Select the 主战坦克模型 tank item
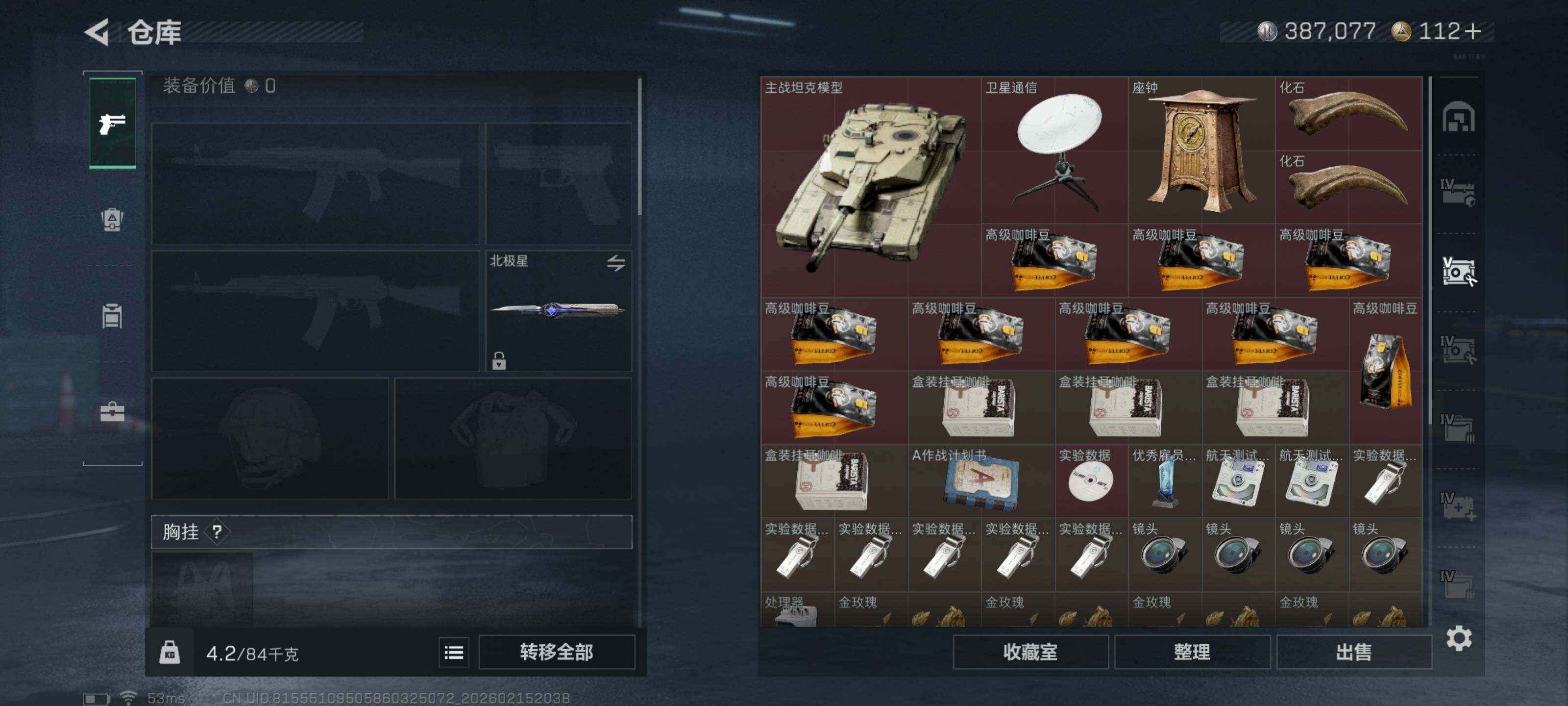The width and height of the screenshot is (1568, 706). coord(870,187)
